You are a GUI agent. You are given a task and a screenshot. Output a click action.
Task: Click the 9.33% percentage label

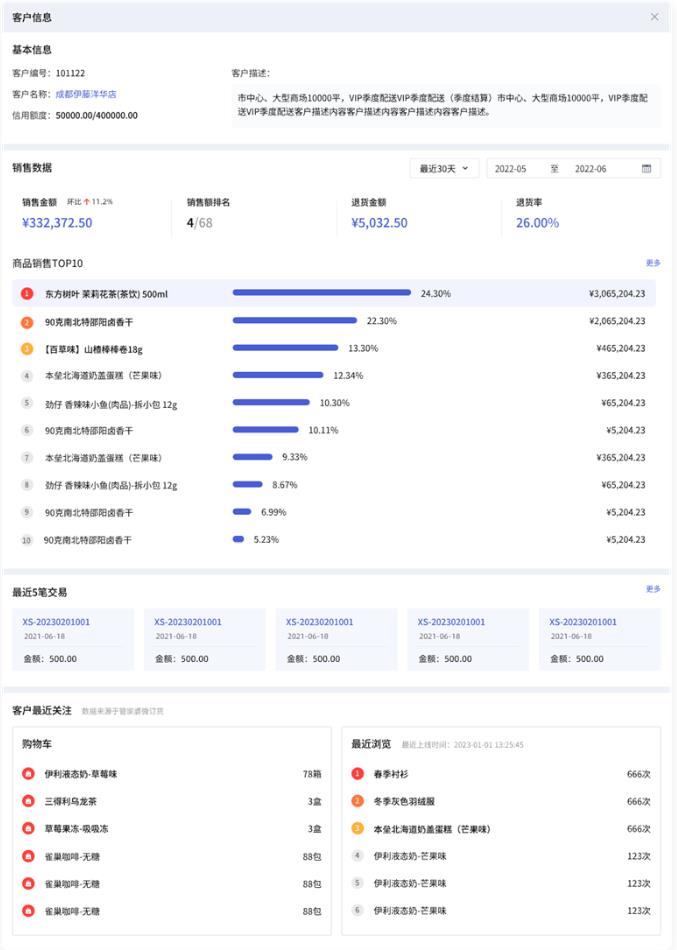[295, 457]
